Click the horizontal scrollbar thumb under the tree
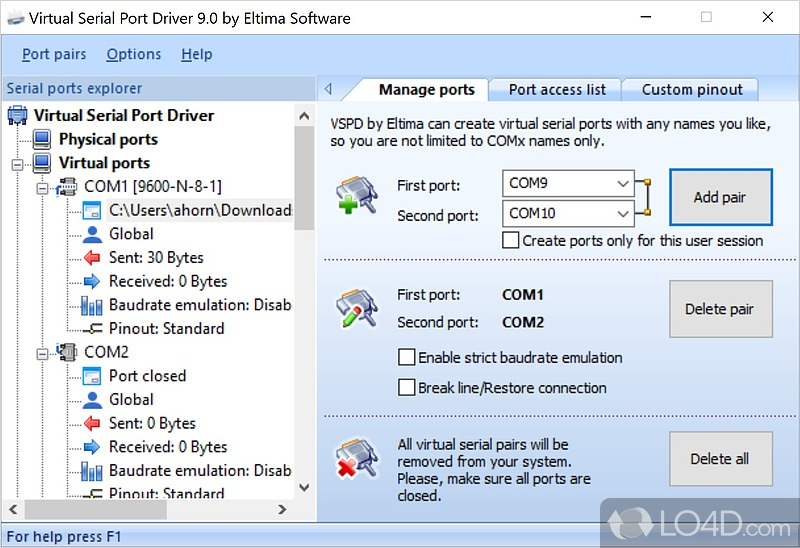 [x=95, y=509]
